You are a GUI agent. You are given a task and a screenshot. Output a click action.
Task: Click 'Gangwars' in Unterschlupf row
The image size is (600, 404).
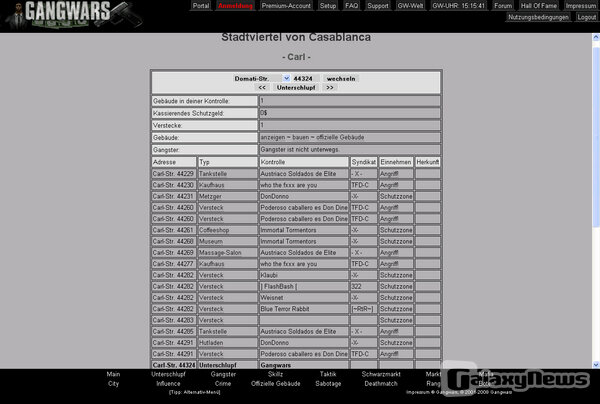276,365
